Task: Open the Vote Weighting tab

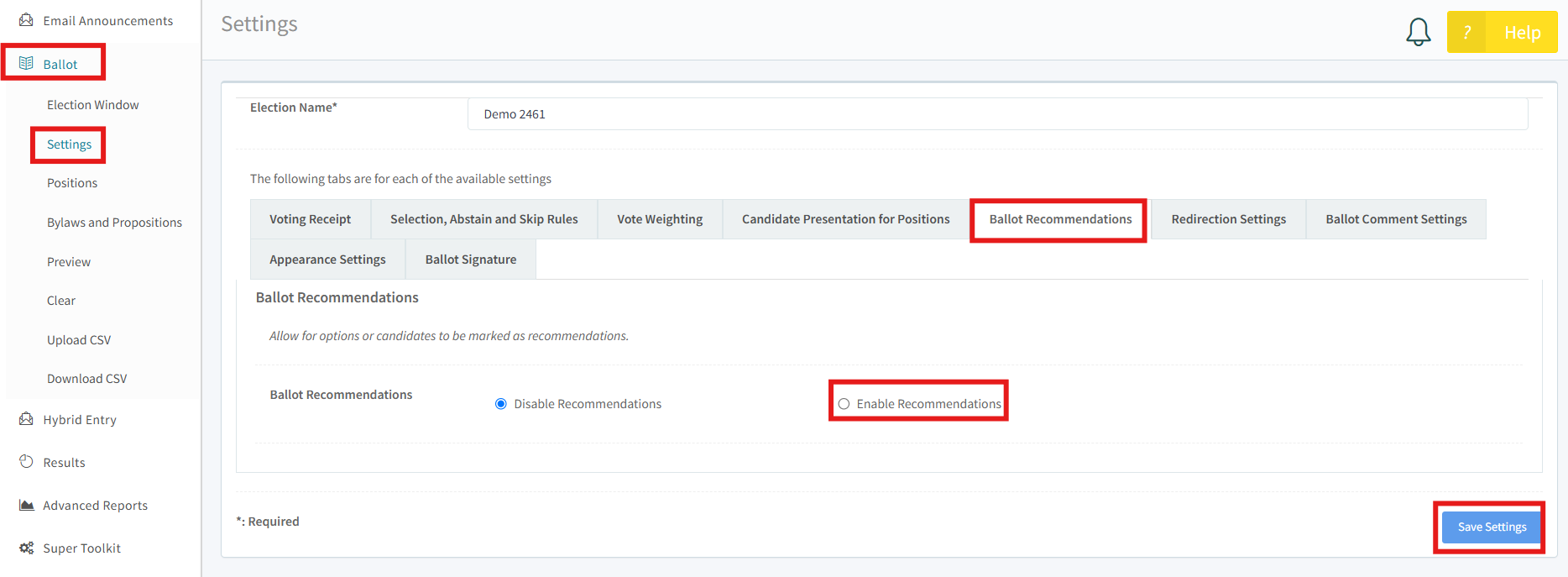Action: click(660, 219)
